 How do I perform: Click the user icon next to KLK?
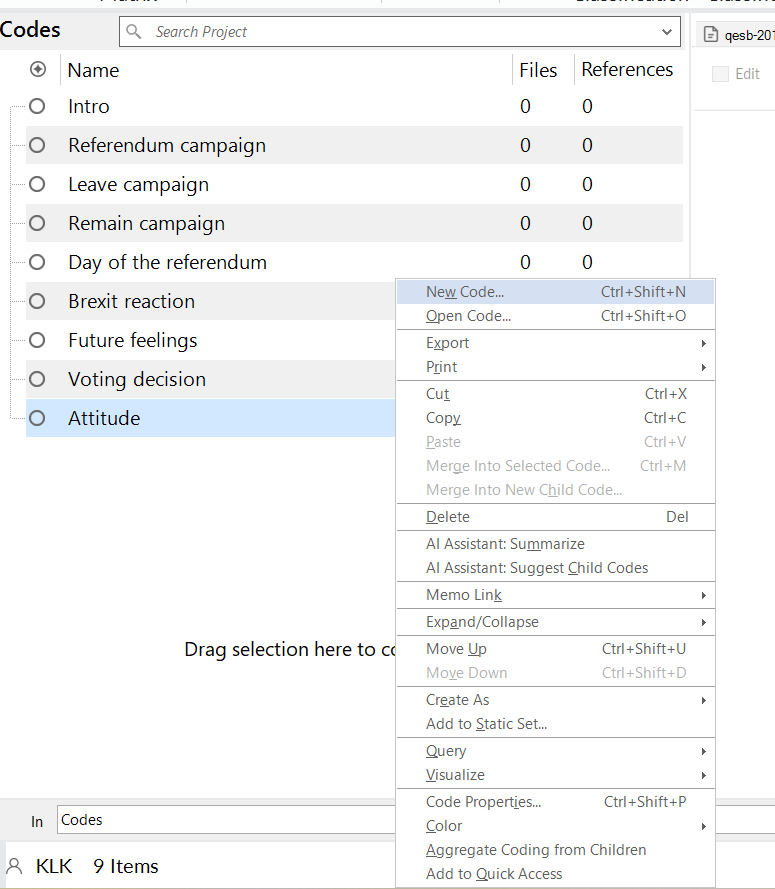point(15,866)
